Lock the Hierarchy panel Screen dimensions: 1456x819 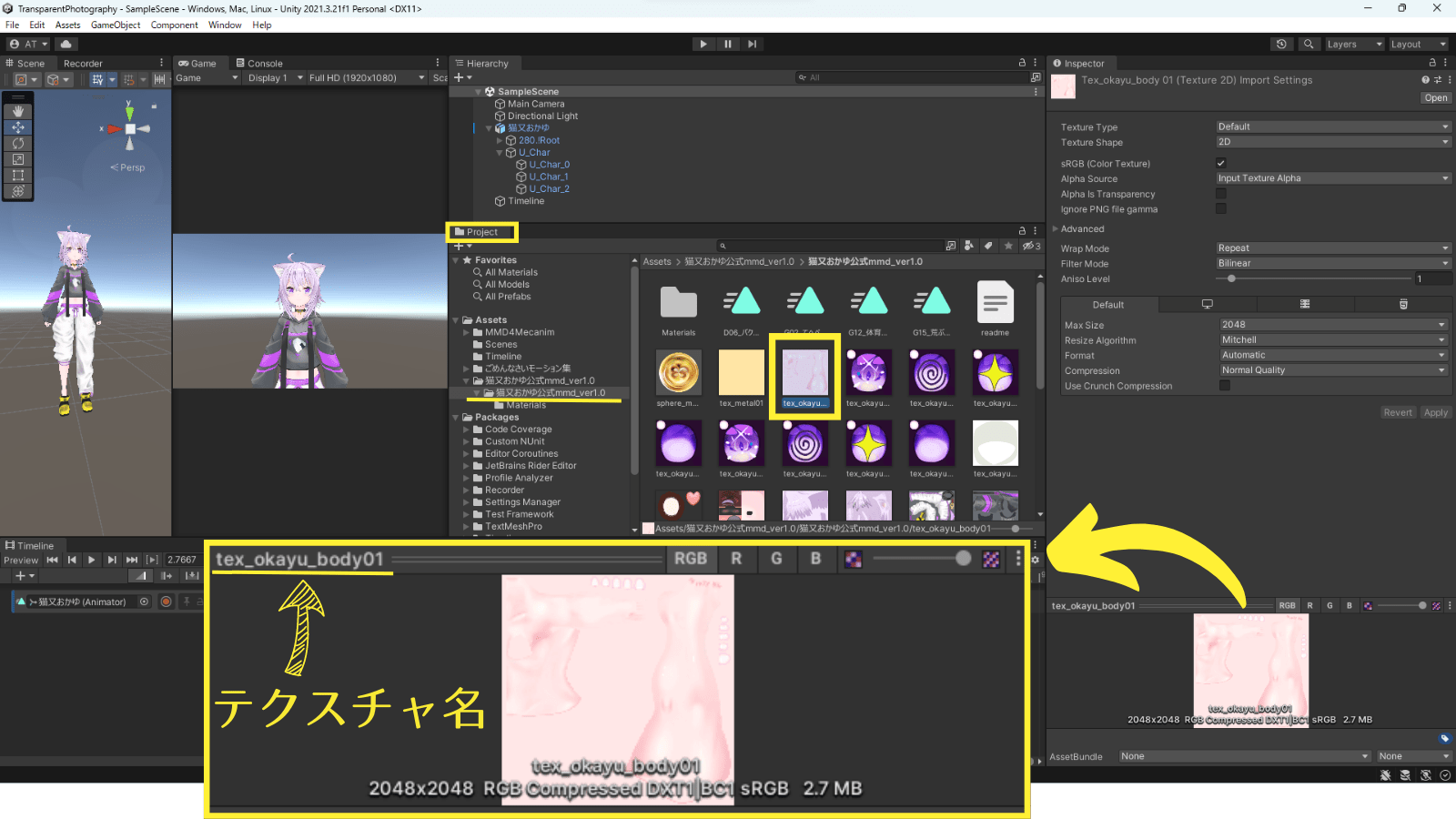click(x=1022, y=63)
